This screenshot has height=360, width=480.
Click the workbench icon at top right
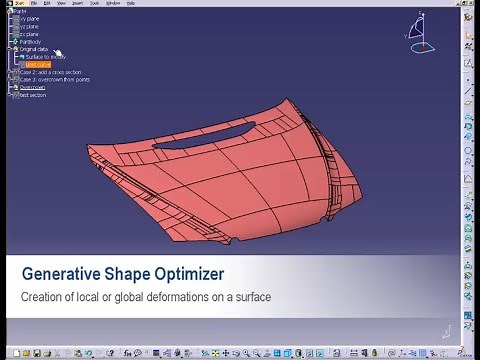pyautogui.click(x=468, y=17)
